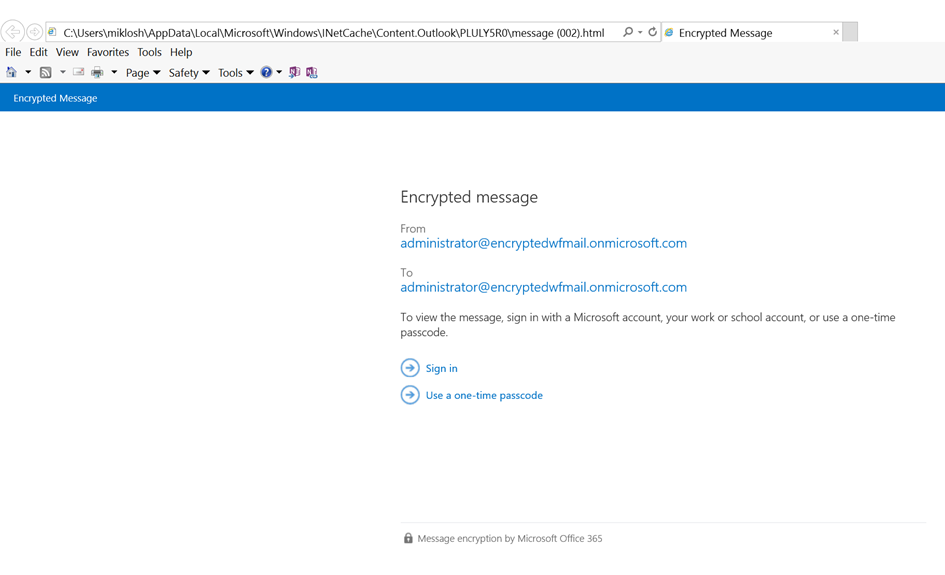Open the Favorites menu
This screenshot has height=575, width=945.
107,52
